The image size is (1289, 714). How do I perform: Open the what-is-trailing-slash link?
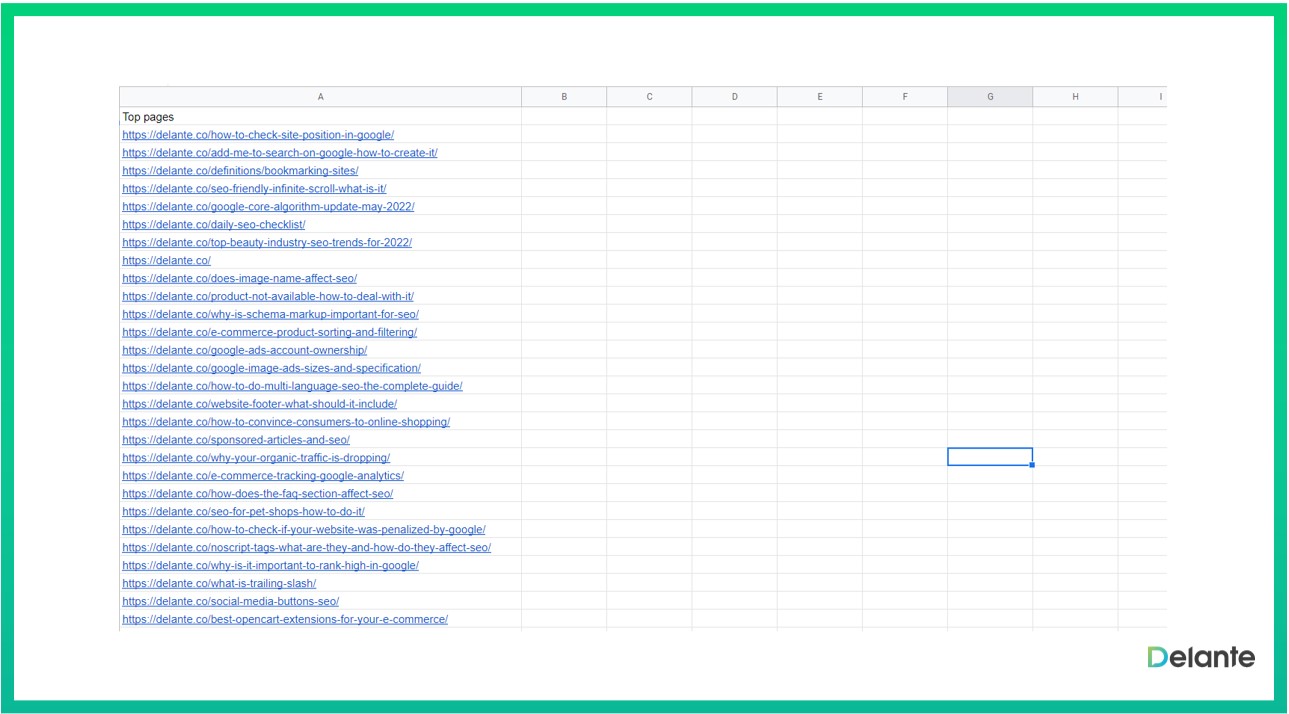(x=219, y=584)
